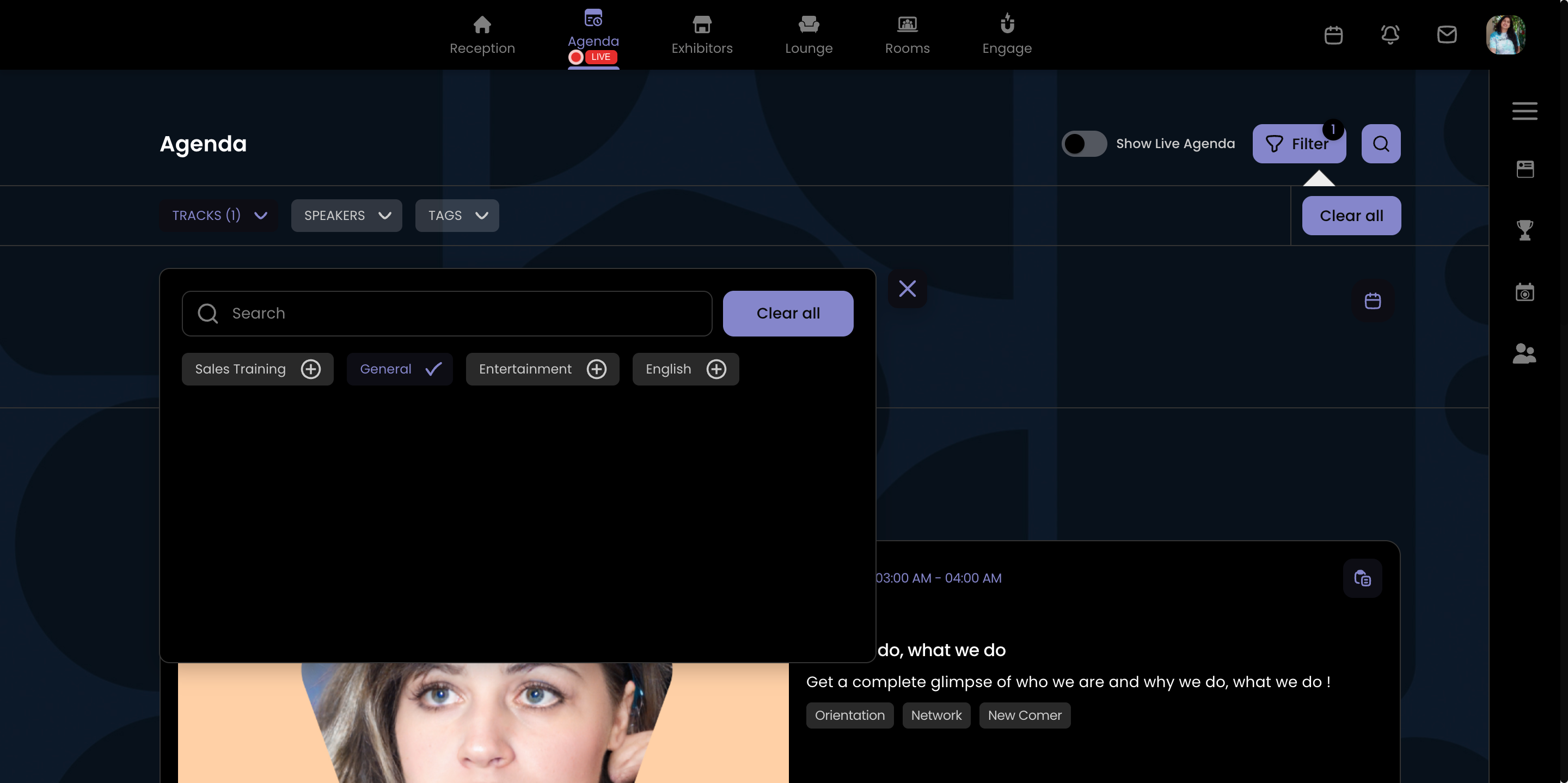Open the Rooms tab
This screenshot has width=1568, height=783.
907,35
